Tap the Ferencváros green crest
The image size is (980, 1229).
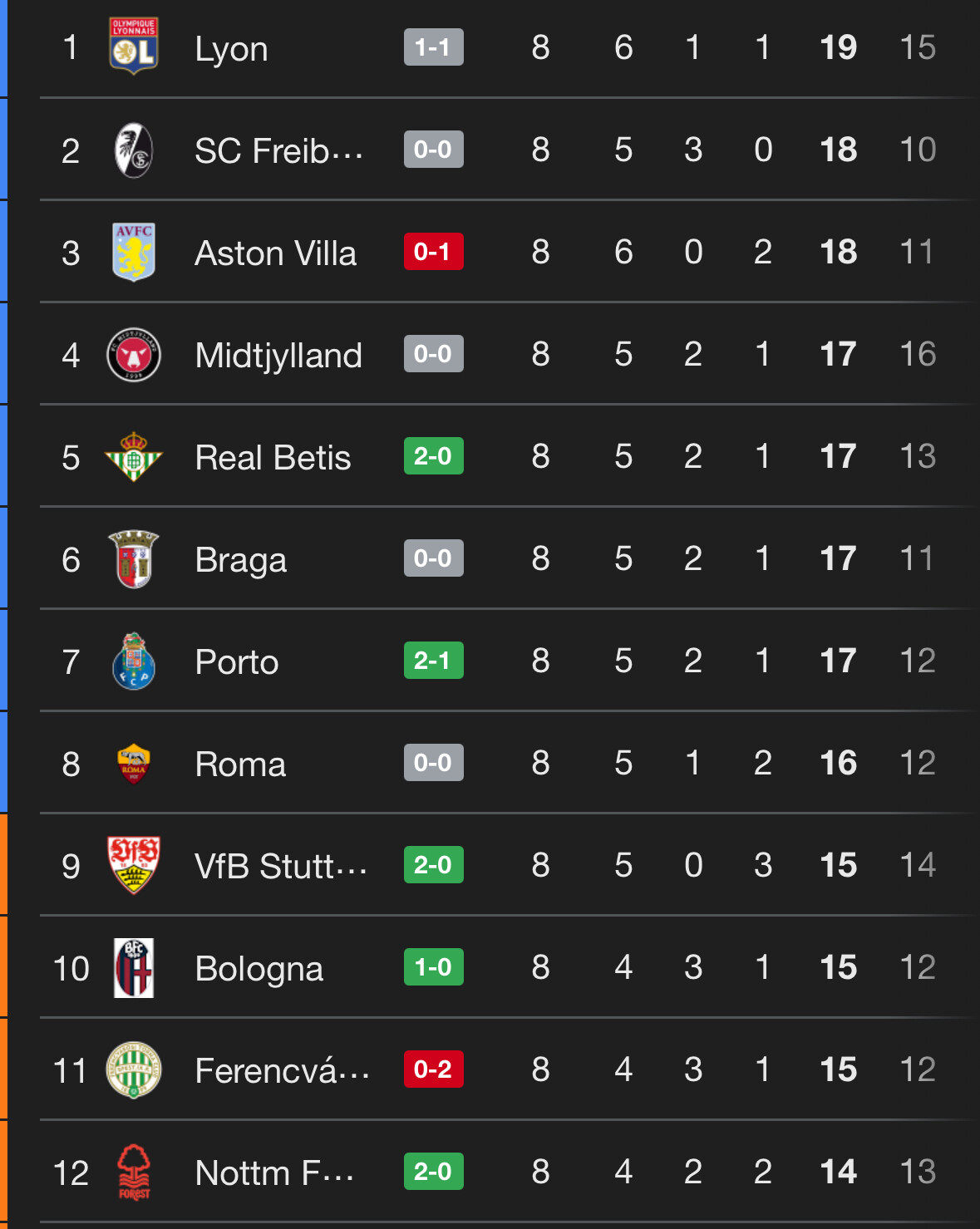coord(134,1069)
